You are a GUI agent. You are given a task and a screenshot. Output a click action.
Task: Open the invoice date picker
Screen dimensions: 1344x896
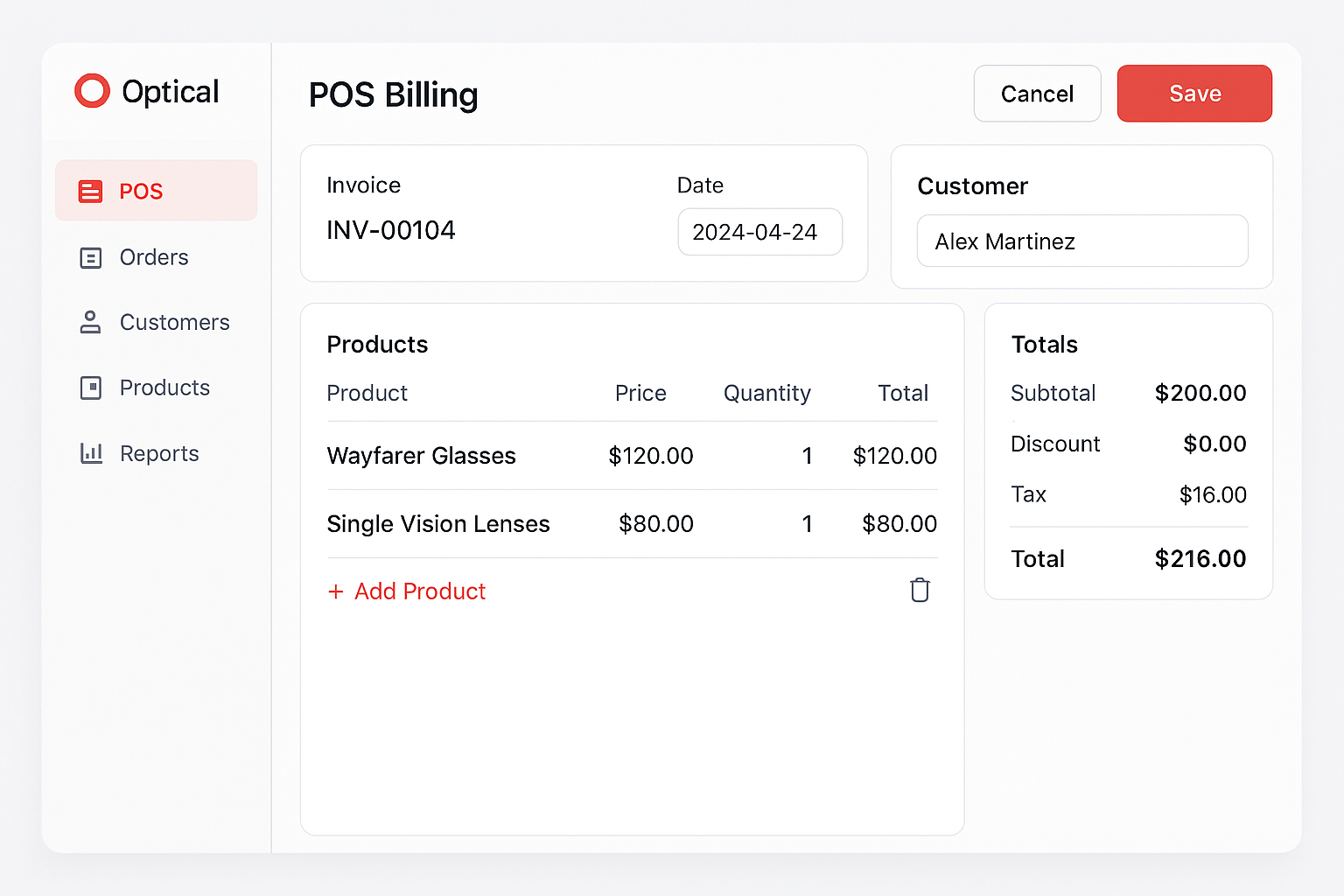759,232
